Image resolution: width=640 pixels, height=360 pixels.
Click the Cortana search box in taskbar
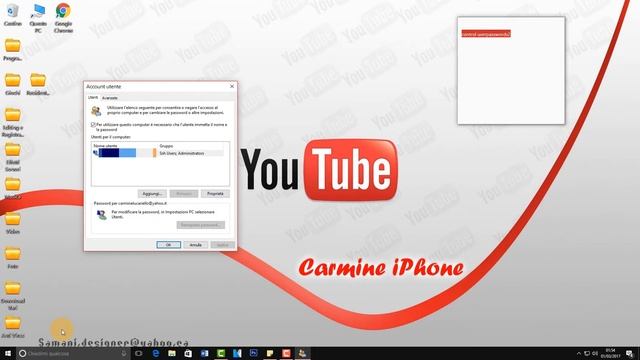pyautogui.click(x=73, y=353)
